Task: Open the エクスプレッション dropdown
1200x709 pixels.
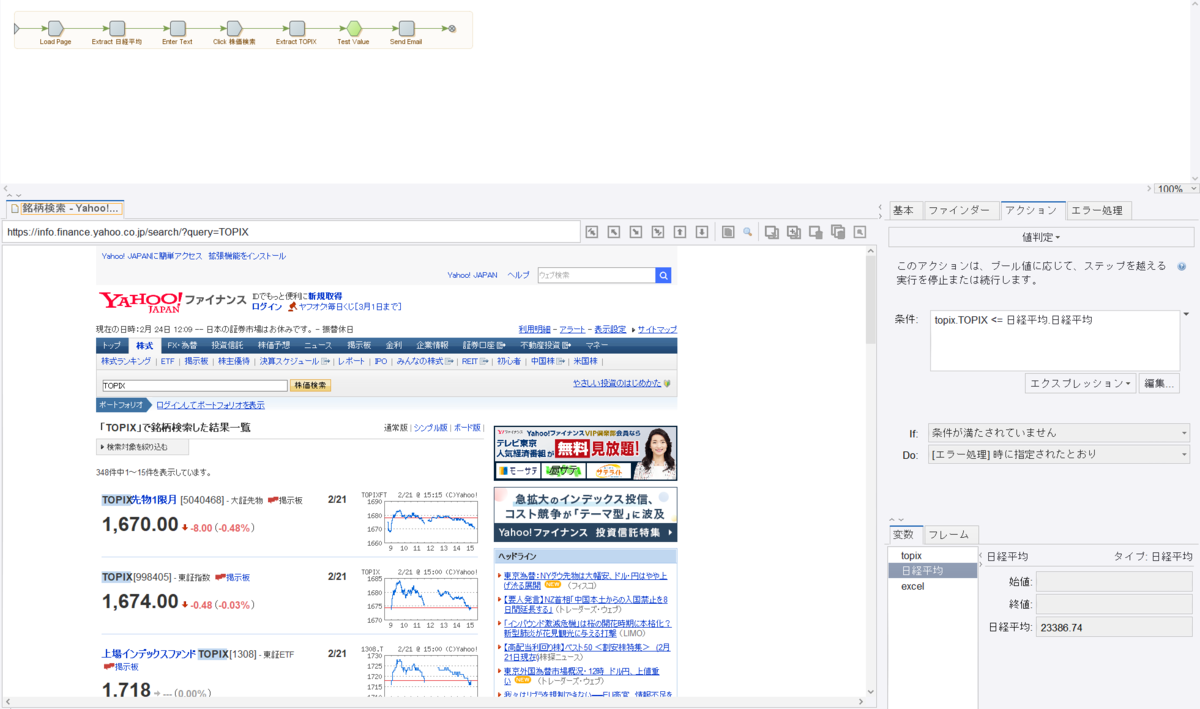Action: tap(1080, 383)
